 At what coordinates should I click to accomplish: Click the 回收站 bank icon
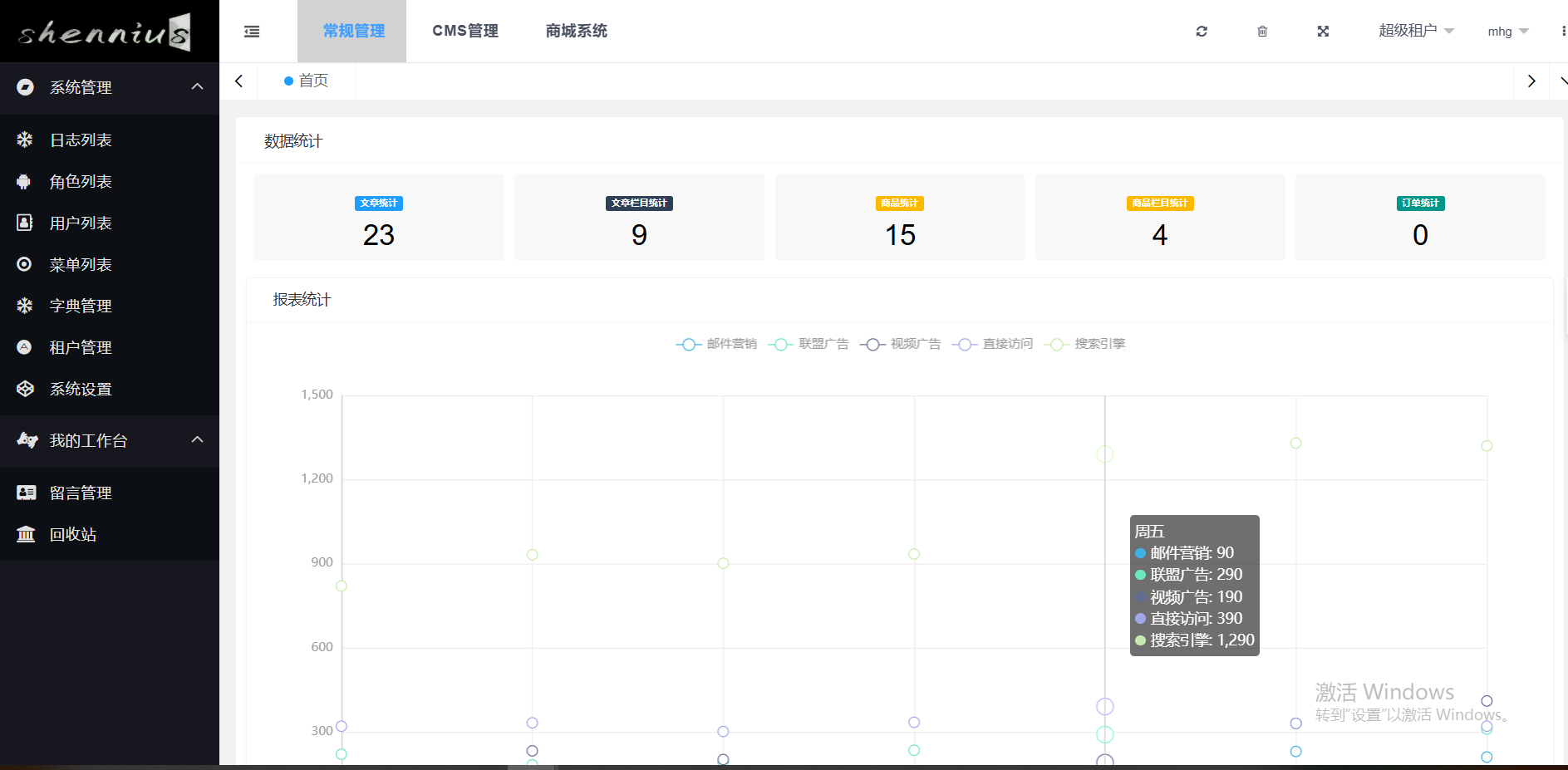[x=26, y=534]
